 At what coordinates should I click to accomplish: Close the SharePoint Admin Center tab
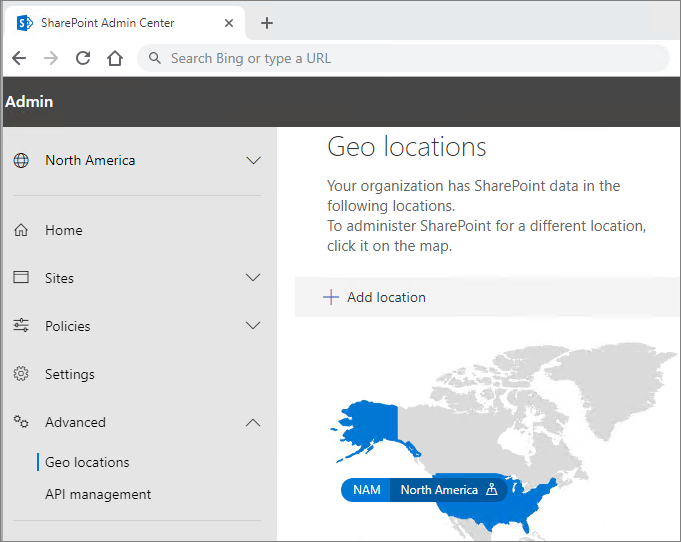click(x=229, y=23)
